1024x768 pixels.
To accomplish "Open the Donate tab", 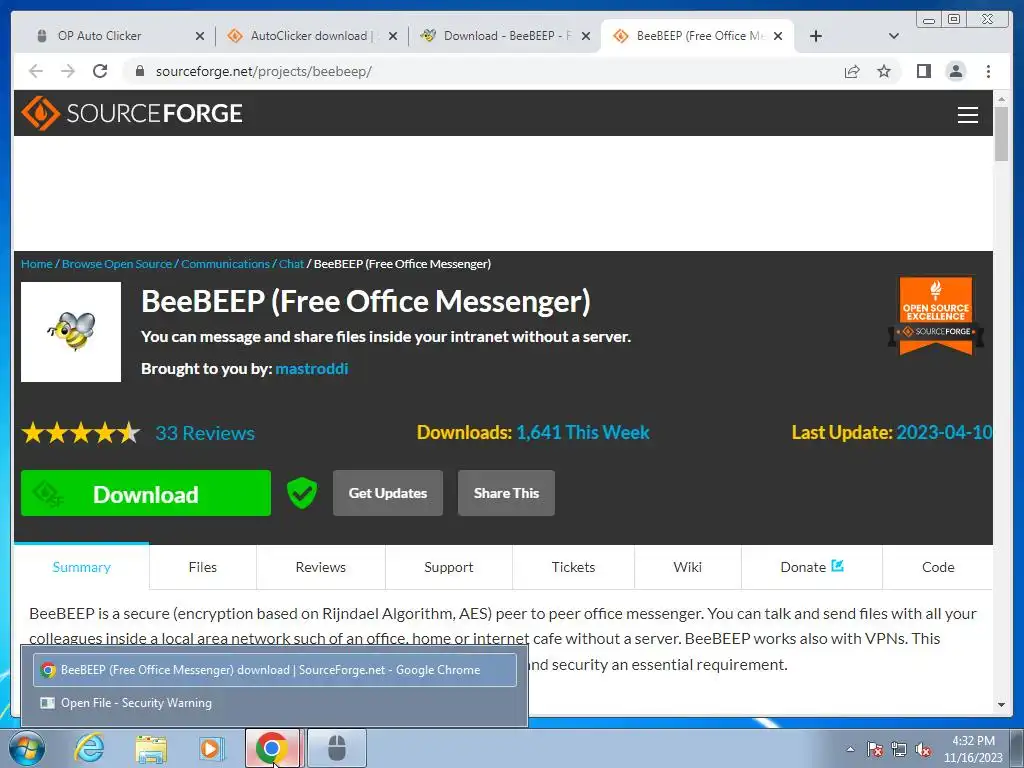I will (812, 567).
